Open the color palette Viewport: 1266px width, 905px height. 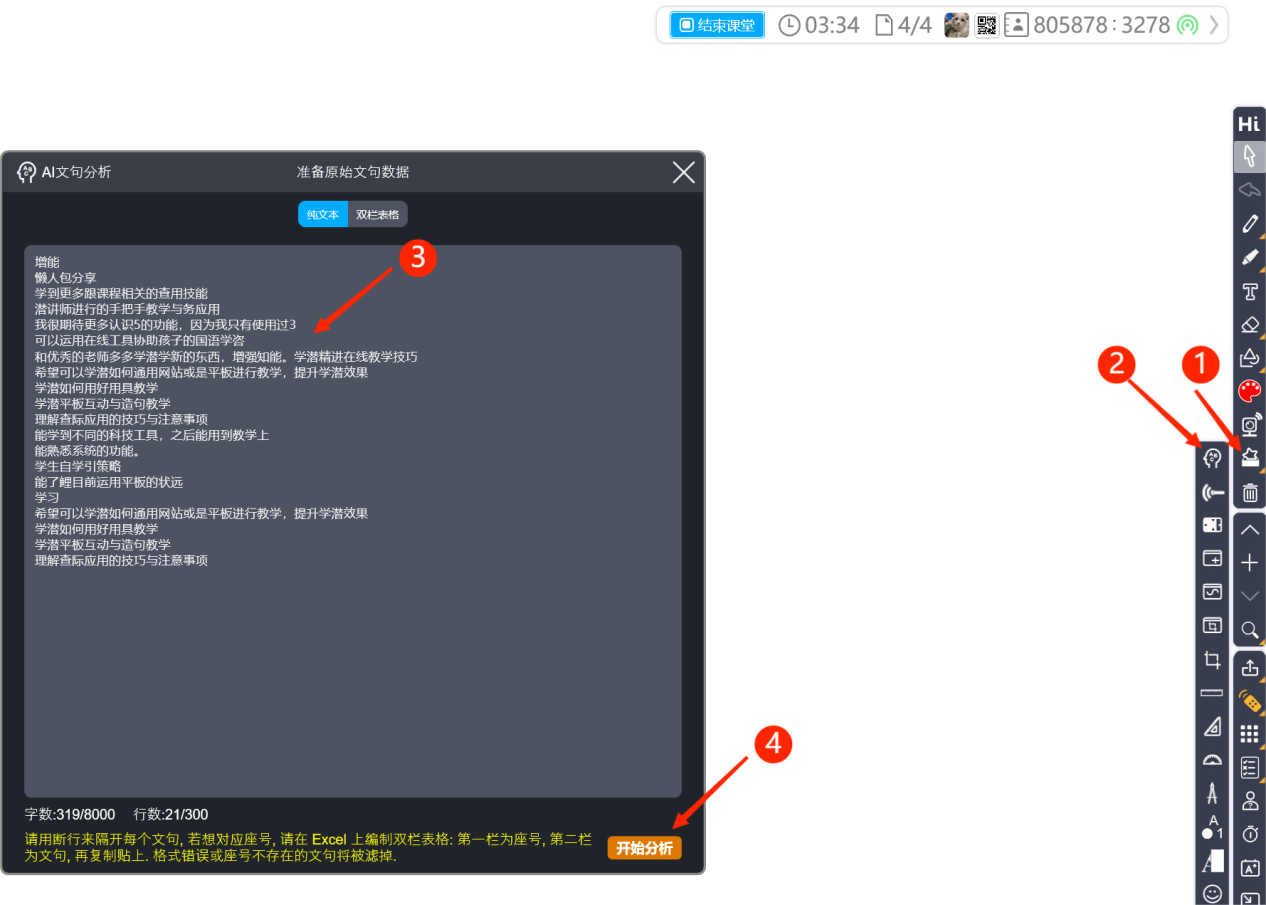point(1249,391)
